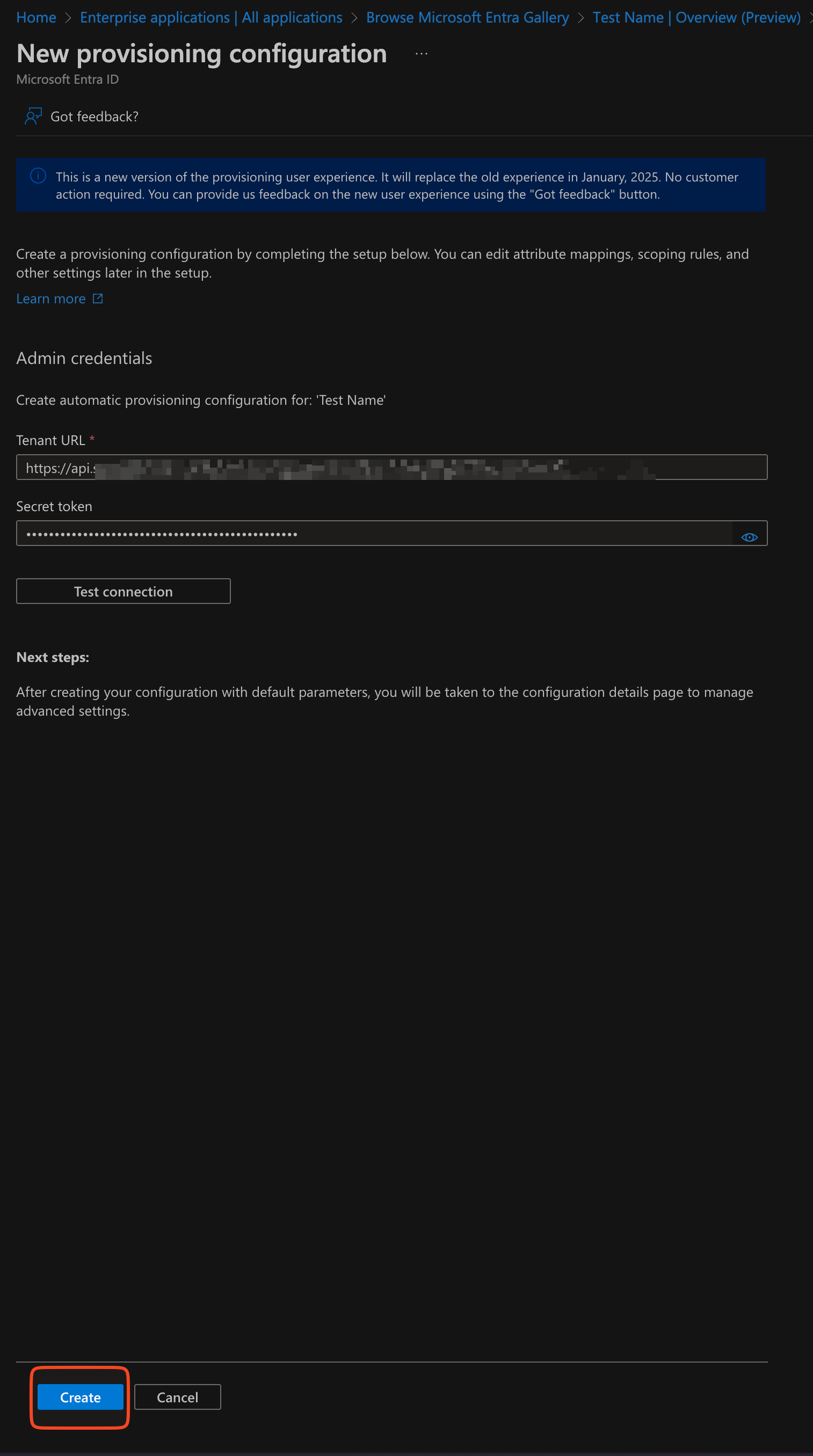Return to Test Name | Overview (Preview)
Screen dimensions: 813x1456
(x=696, y=18)
